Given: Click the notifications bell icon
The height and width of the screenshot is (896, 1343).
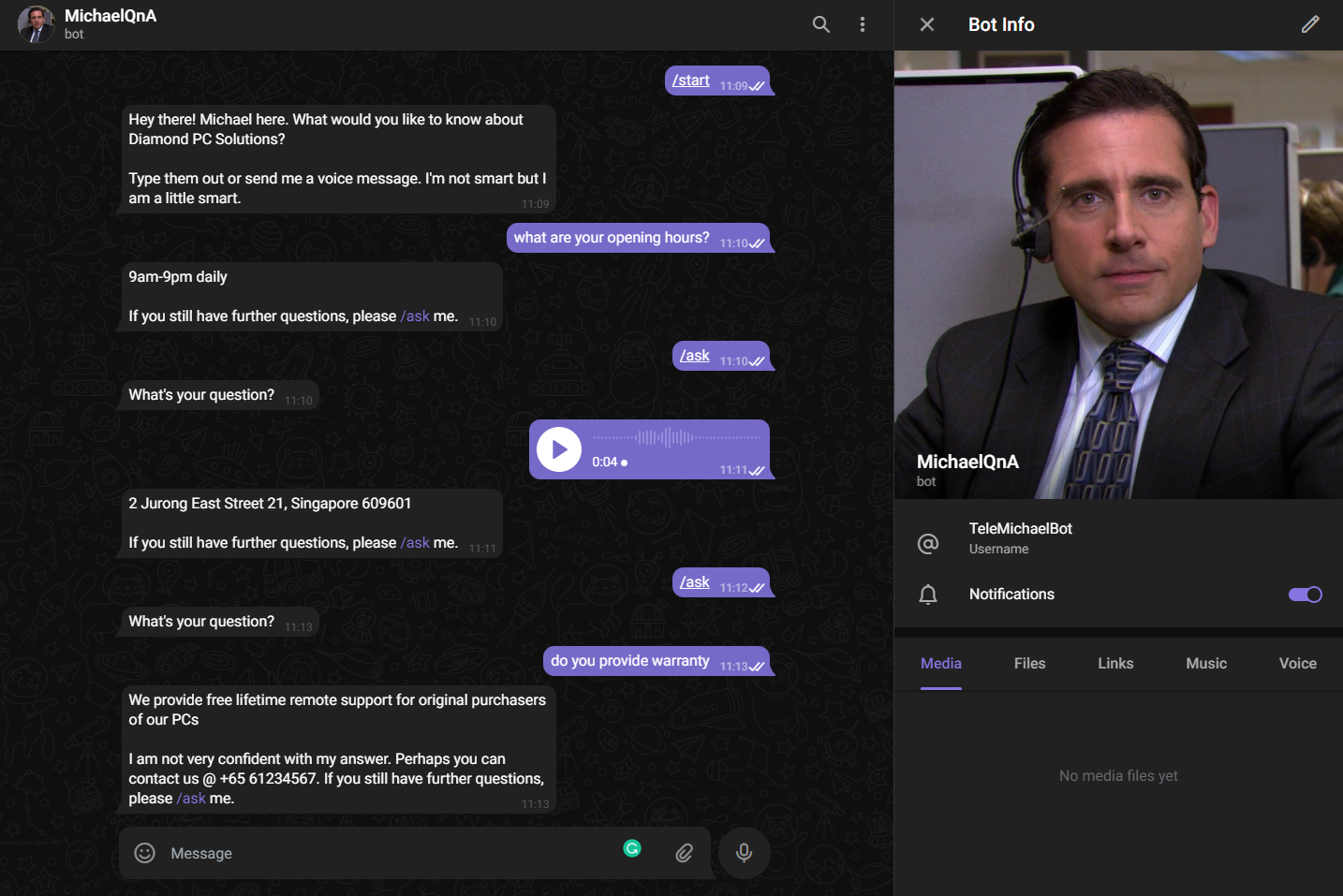Looking at the screenshot, I should tap(928, 594).
